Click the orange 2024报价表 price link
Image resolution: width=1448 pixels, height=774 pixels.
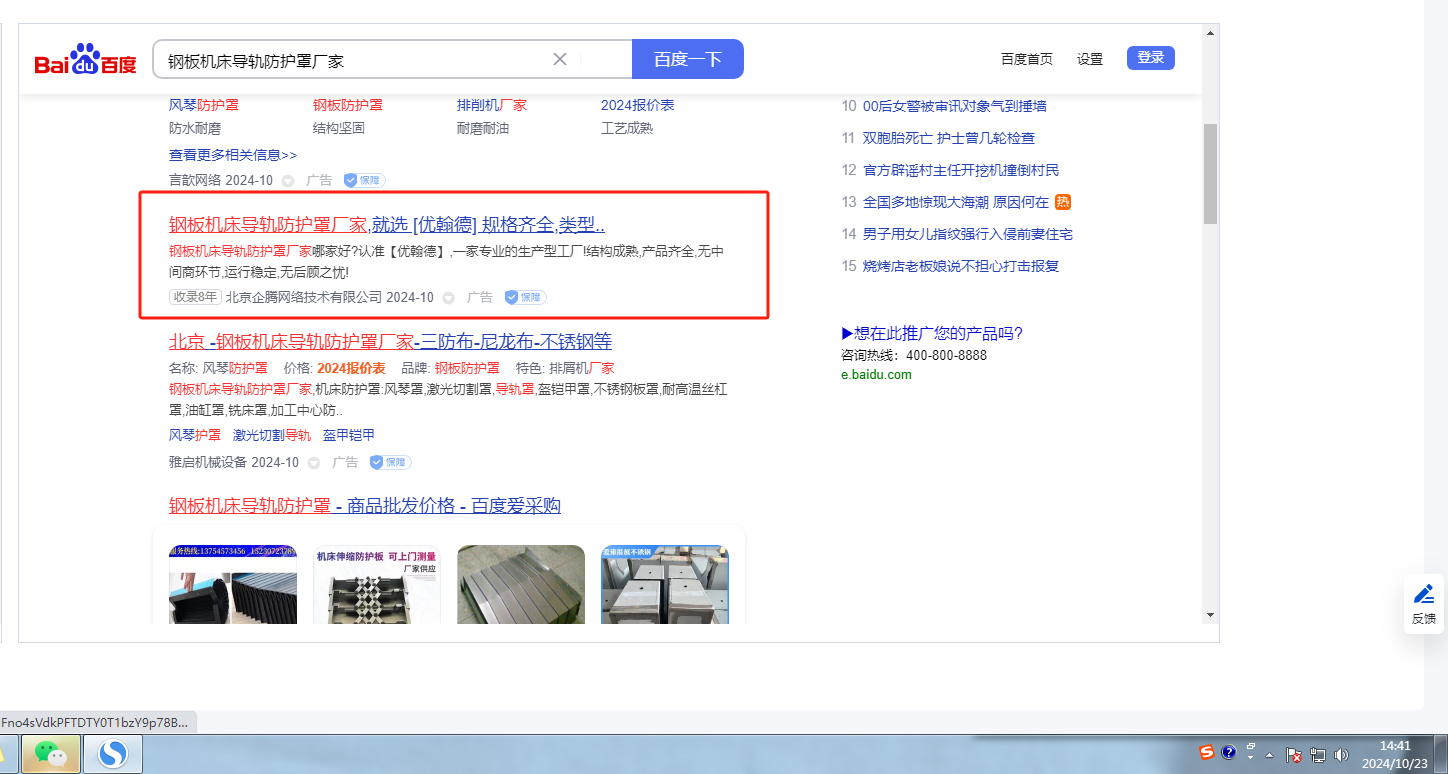coord(351,368)
